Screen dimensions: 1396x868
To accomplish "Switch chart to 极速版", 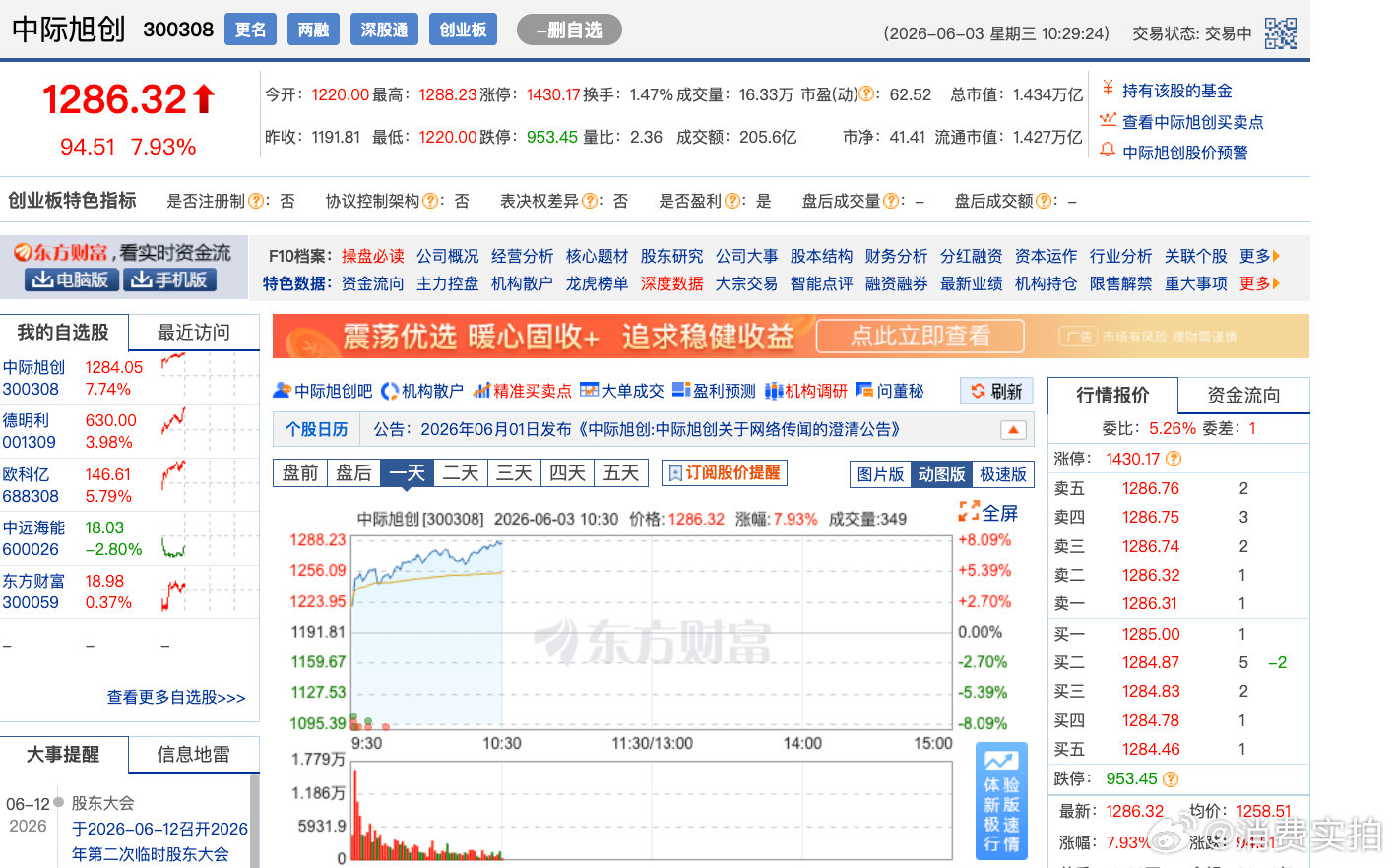I will click(1002, 474).
